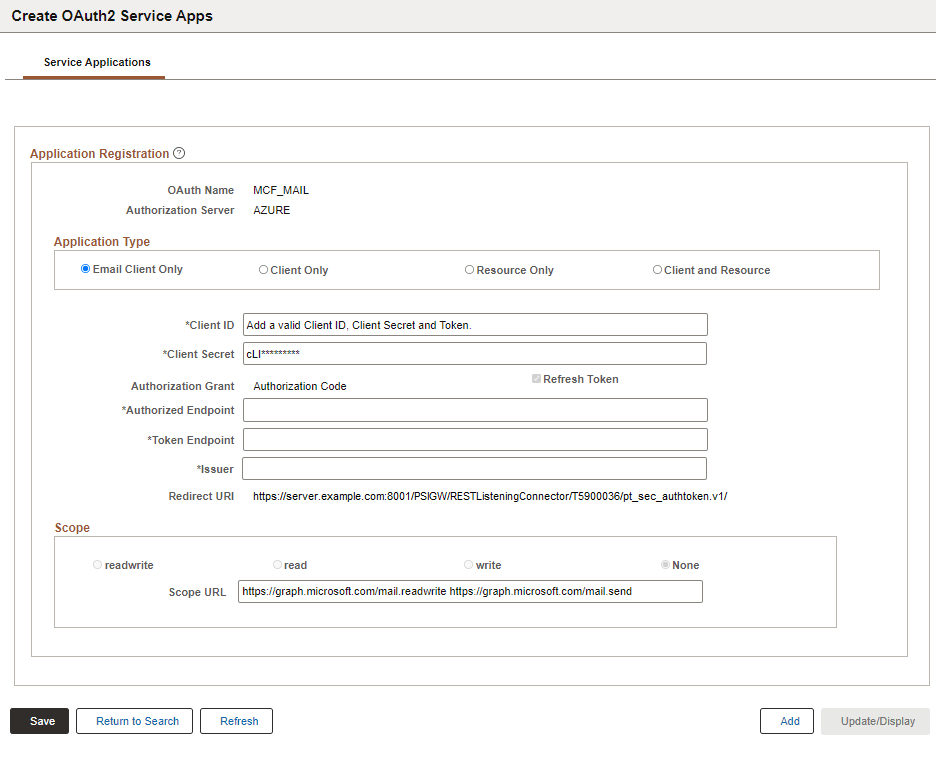Select the Resource Only application type

(x=469, y=268)
